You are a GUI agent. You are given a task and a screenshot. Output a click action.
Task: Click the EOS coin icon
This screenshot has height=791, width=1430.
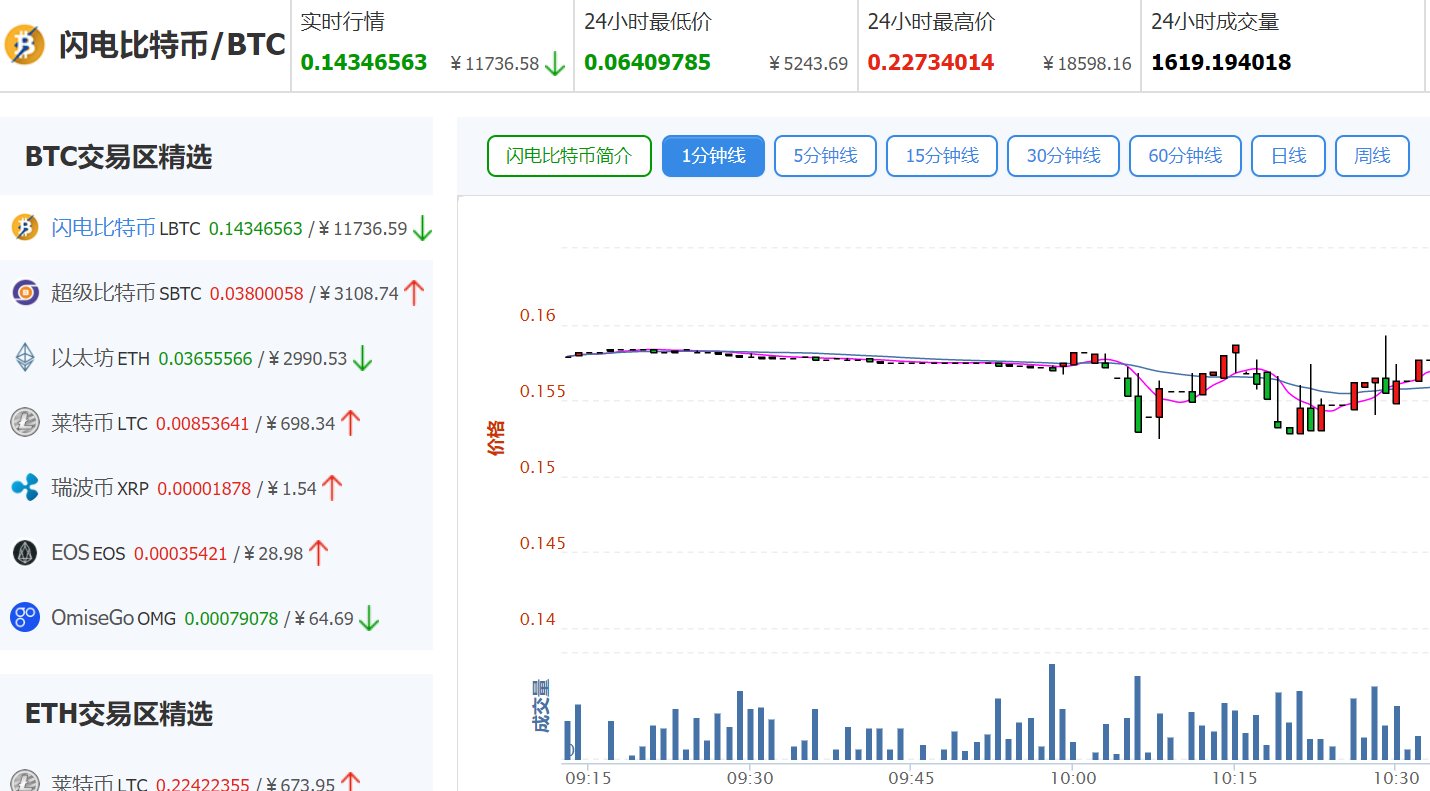point(25,552)
